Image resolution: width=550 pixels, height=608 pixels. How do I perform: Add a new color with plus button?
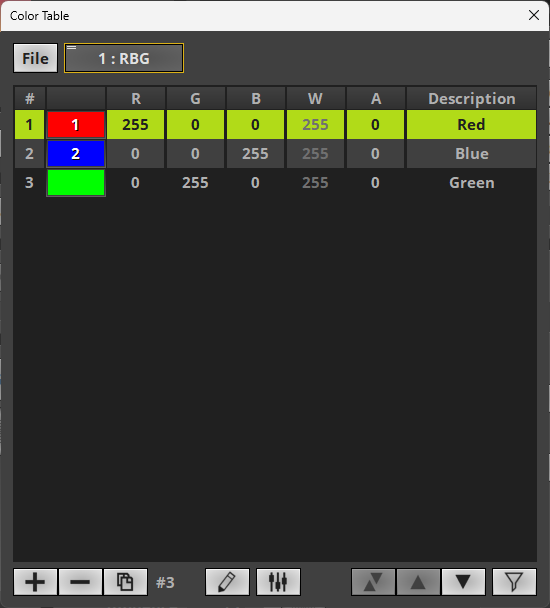pos(35,582)
